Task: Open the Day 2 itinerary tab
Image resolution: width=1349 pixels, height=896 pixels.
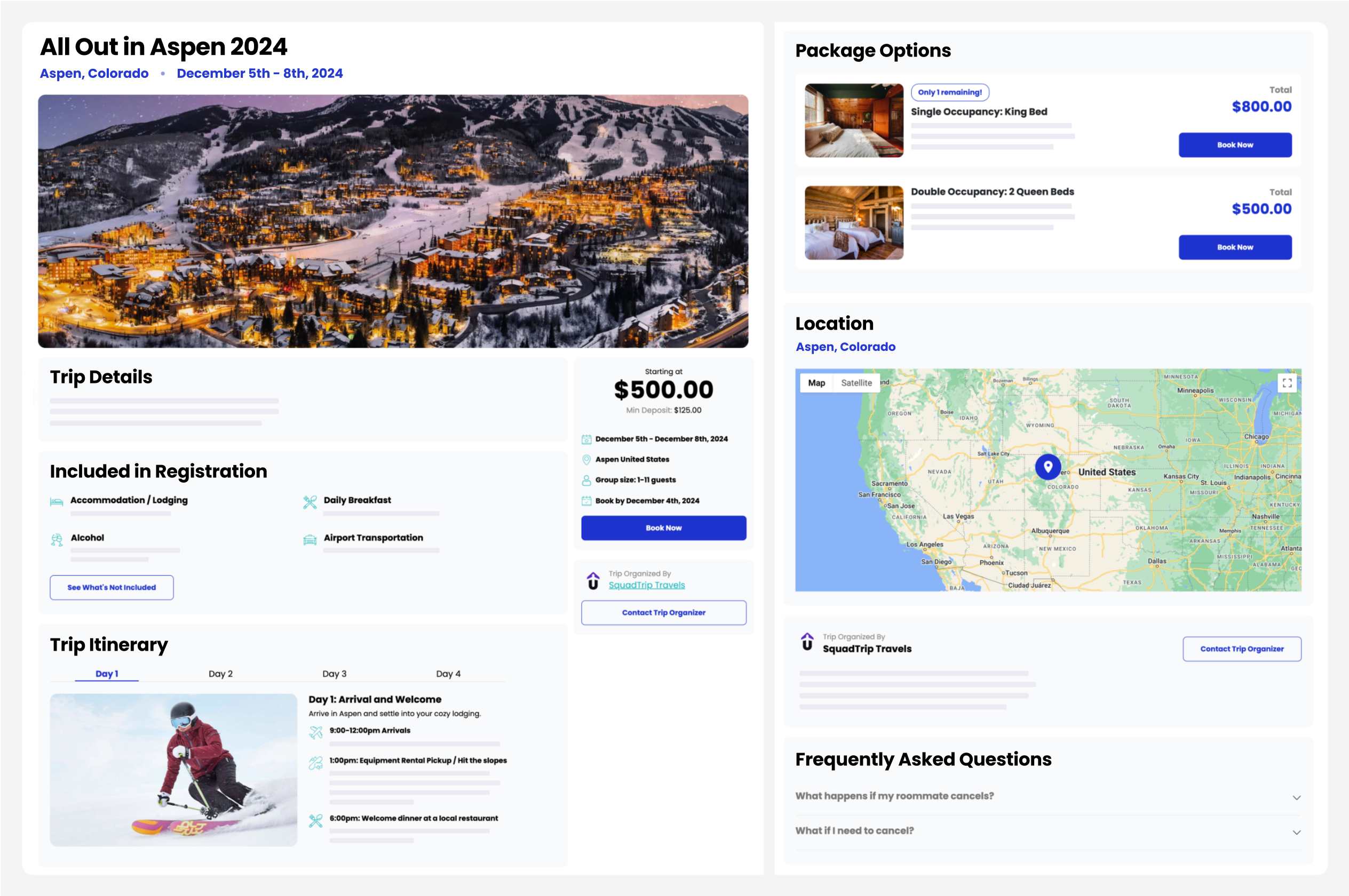Action: (x=220, y=673)
